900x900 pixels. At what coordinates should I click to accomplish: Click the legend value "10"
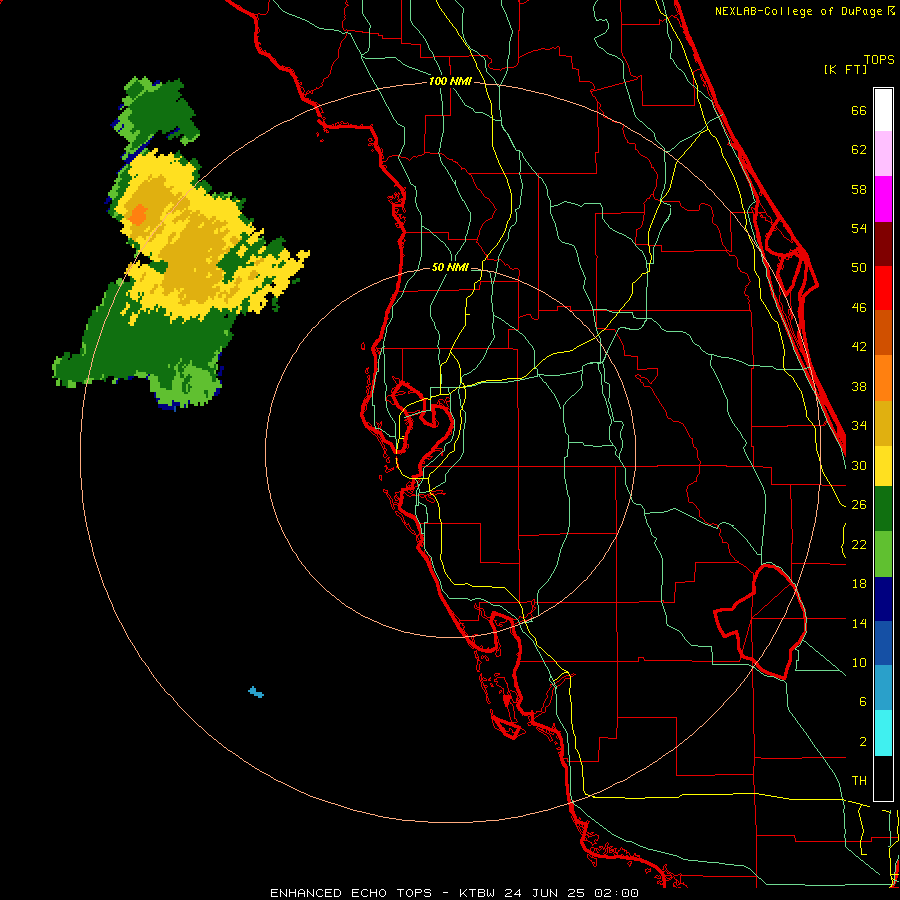point(859,663)
